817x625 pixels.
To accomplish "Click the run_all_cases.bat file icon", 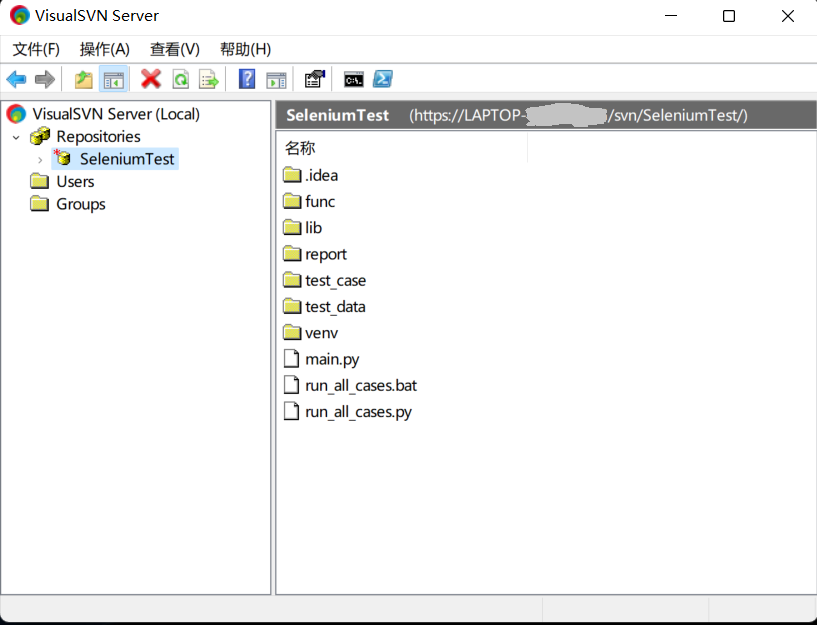I will tap(292, 384).
